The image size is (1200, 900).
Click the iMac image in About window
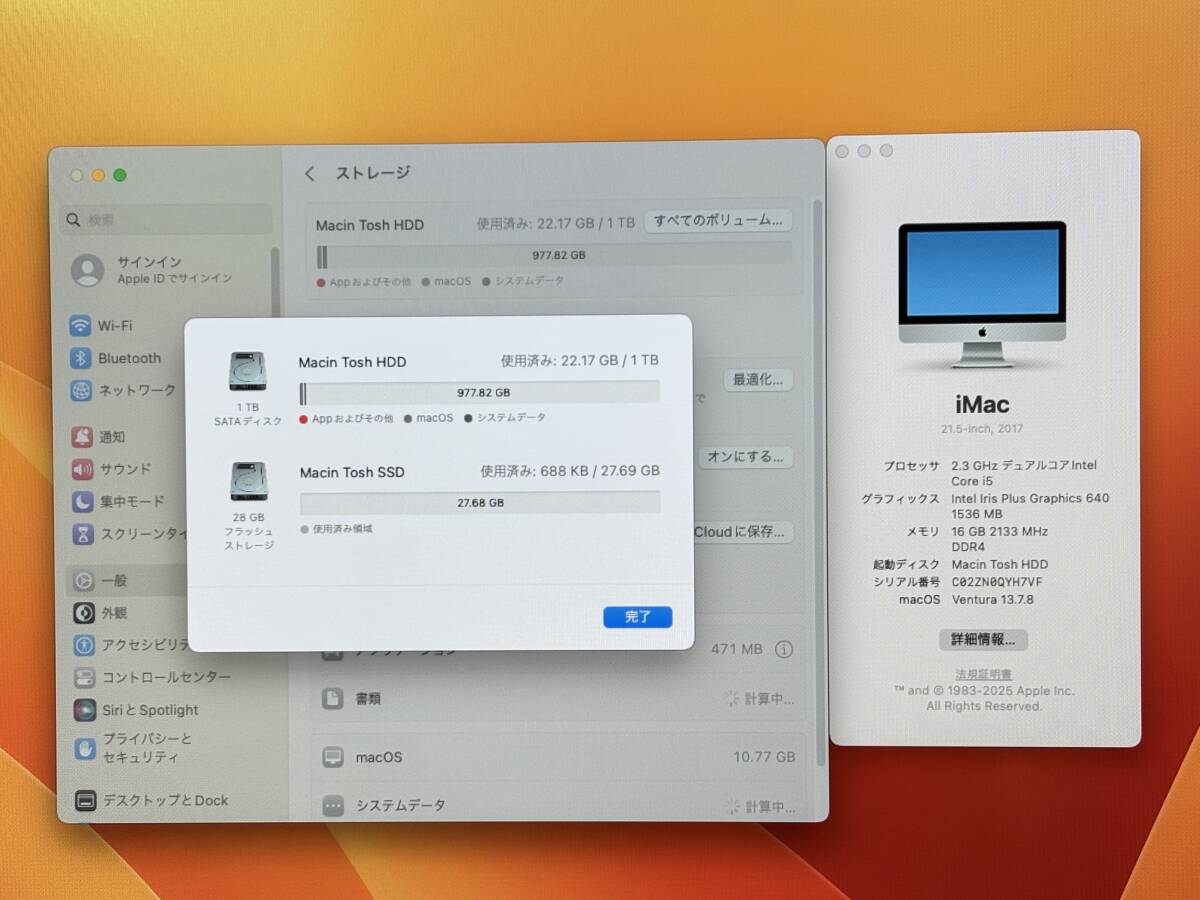[982, 294]
